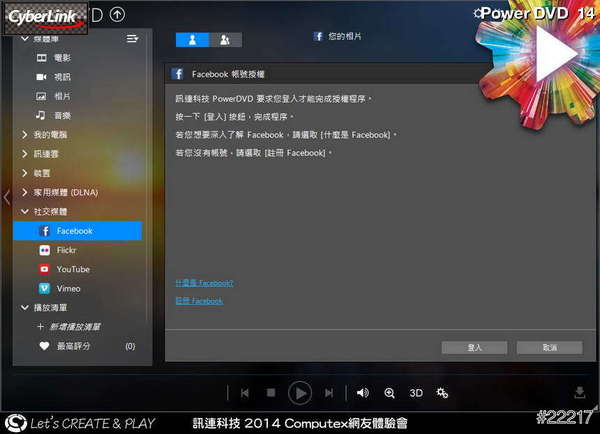Mute the volume speaker icon
This screenshot has height=434, width=600.
(363, 393)
